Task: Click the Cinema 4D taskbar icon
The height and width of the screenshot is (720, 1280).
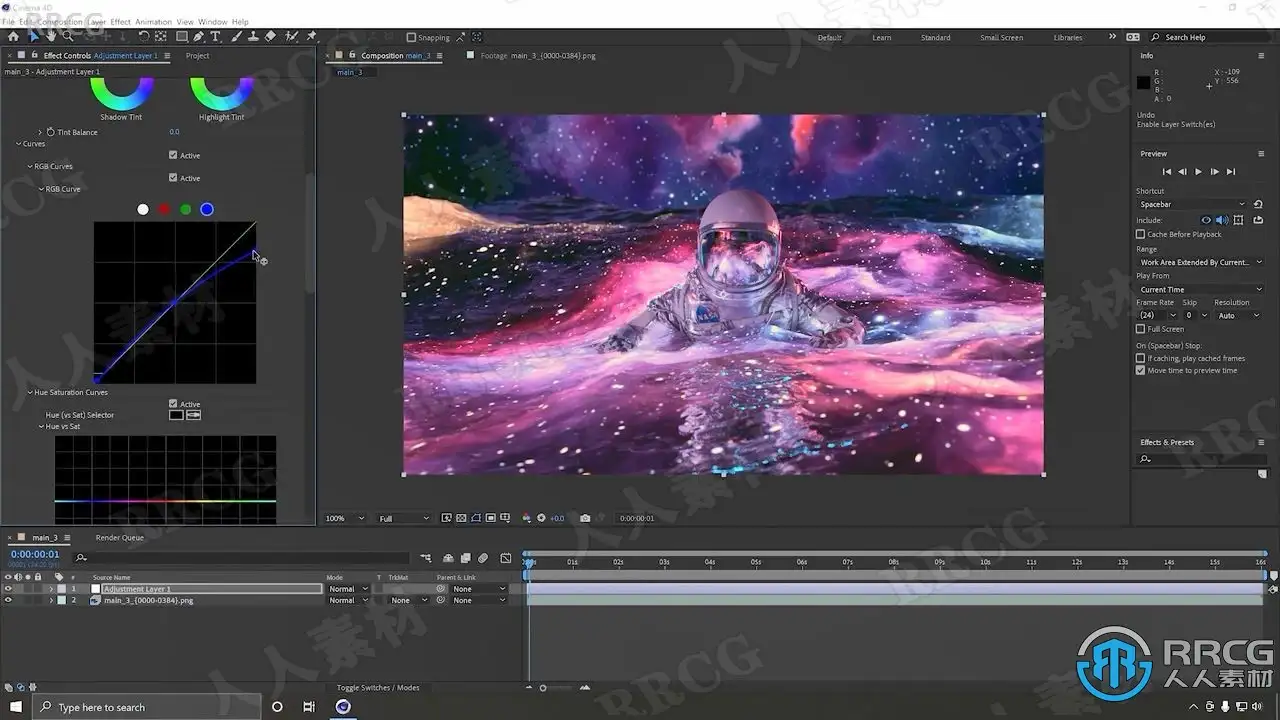Action: pos(343,707)
